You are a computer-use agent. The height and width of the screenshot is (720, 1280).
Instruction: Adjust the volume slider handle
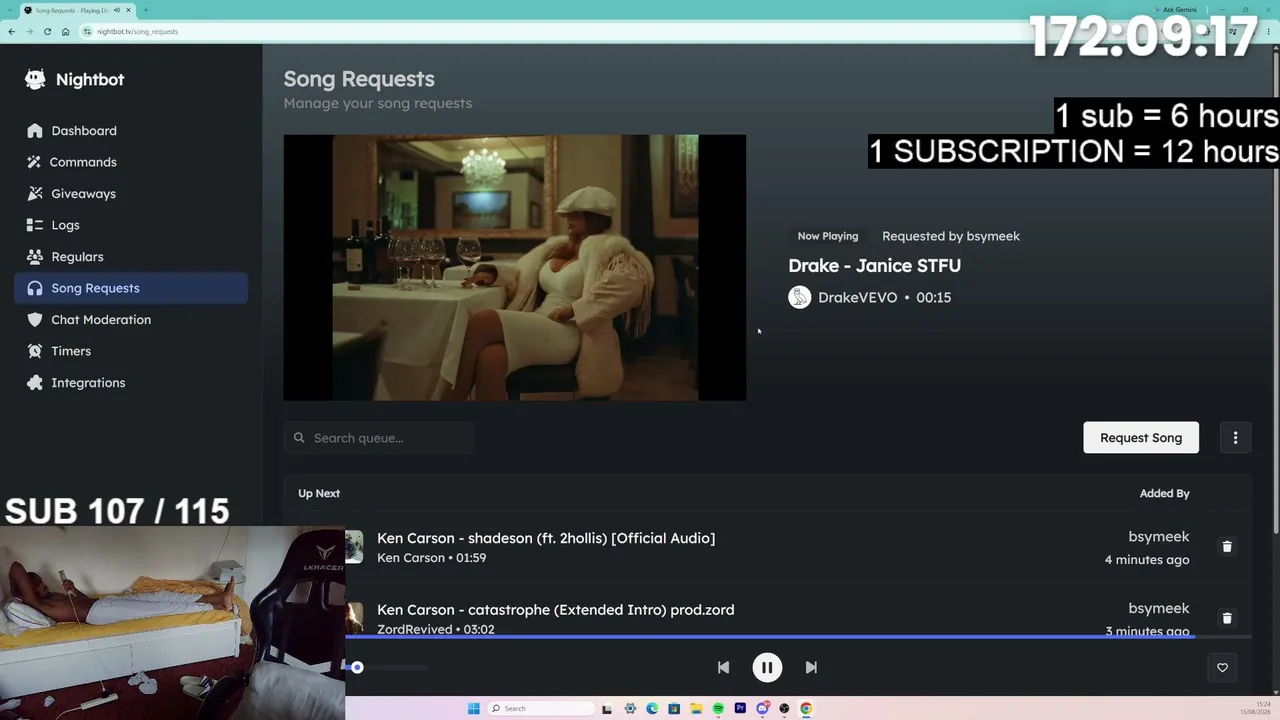[357, 667]
